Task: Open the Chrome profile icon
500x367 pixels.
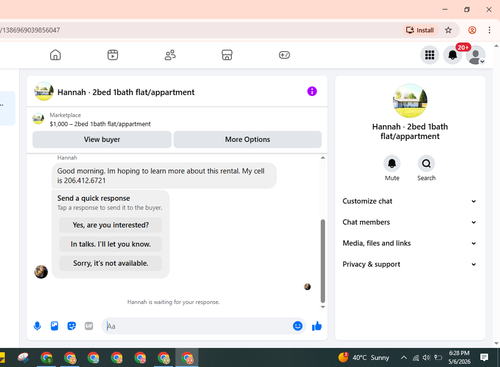Action: tap(472, 30)
